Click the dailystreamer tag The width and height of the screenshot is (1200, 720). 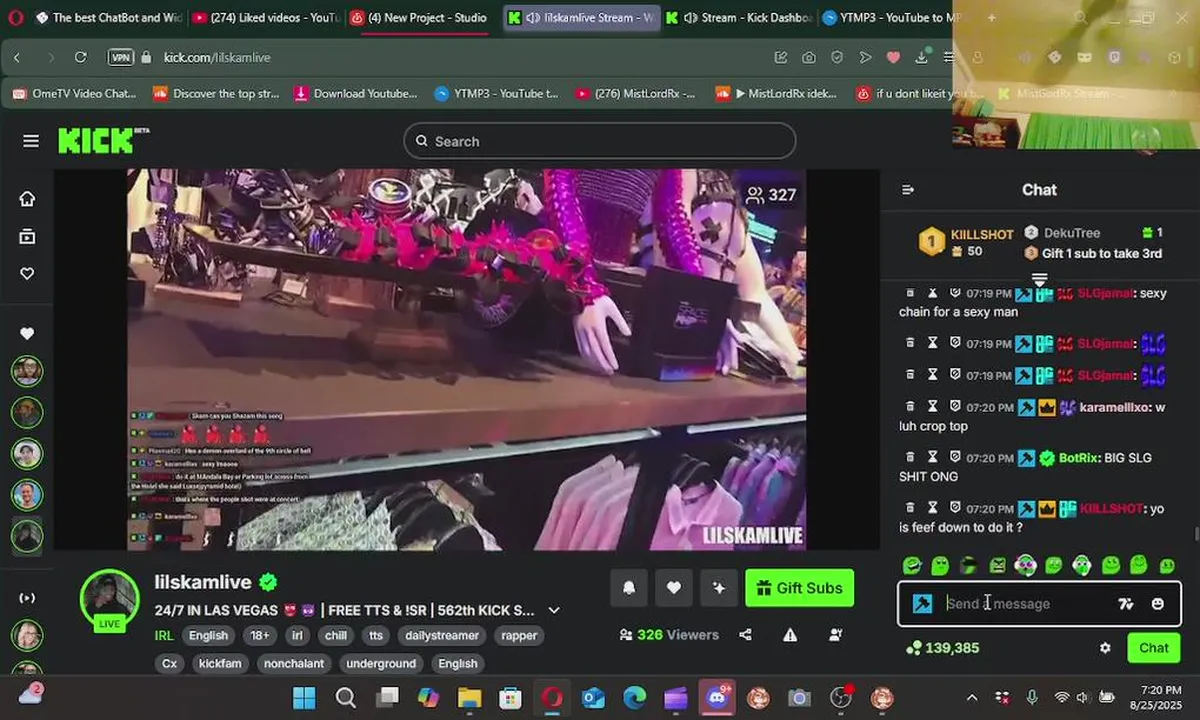(441, 635)
